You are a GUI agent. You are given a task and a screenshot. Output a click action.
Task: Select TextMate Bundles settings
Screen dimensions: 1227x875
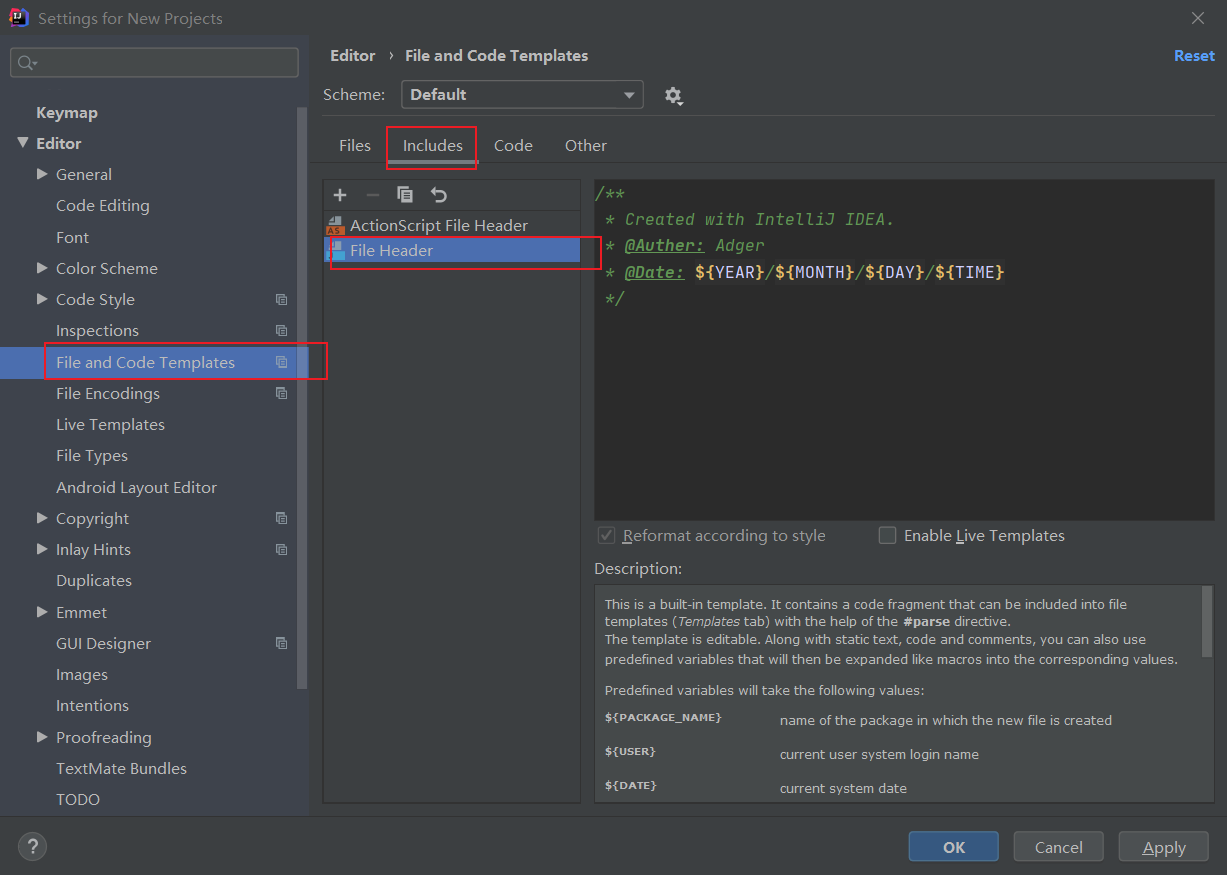pyautogui.click(x=121, y=769)
